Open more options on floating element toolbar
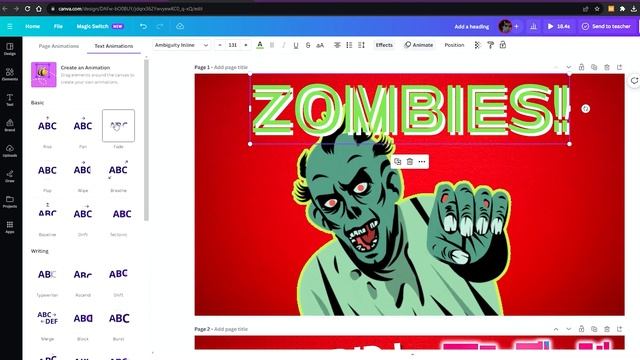 click(x=422, y=162)
